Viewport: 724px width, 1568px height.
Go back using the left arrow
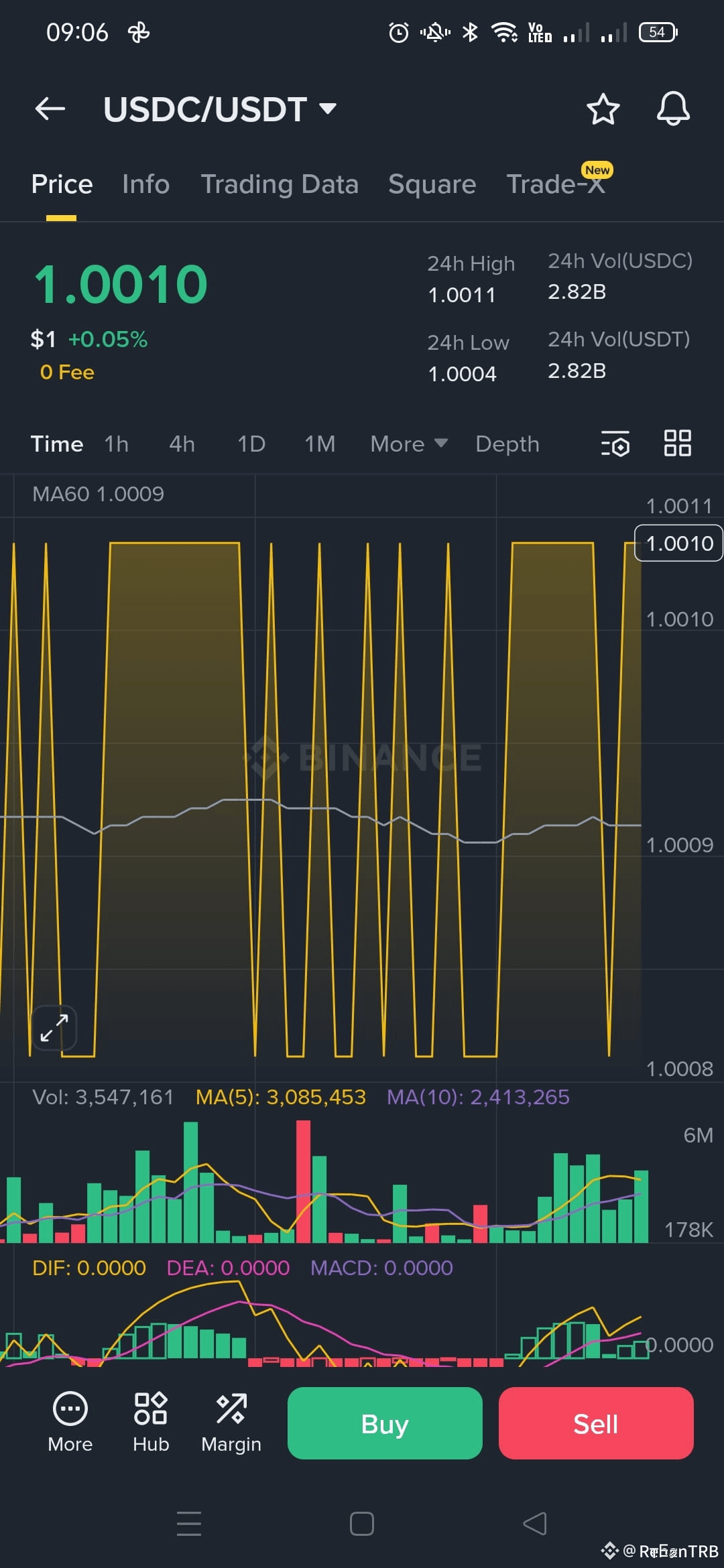click(50, 109)
